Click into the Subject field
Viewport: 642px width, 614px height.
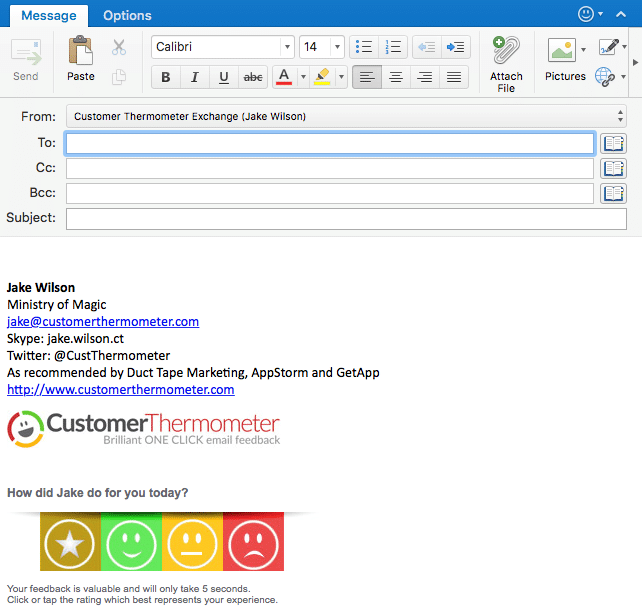pyautogui.click(x=346, y=219)
